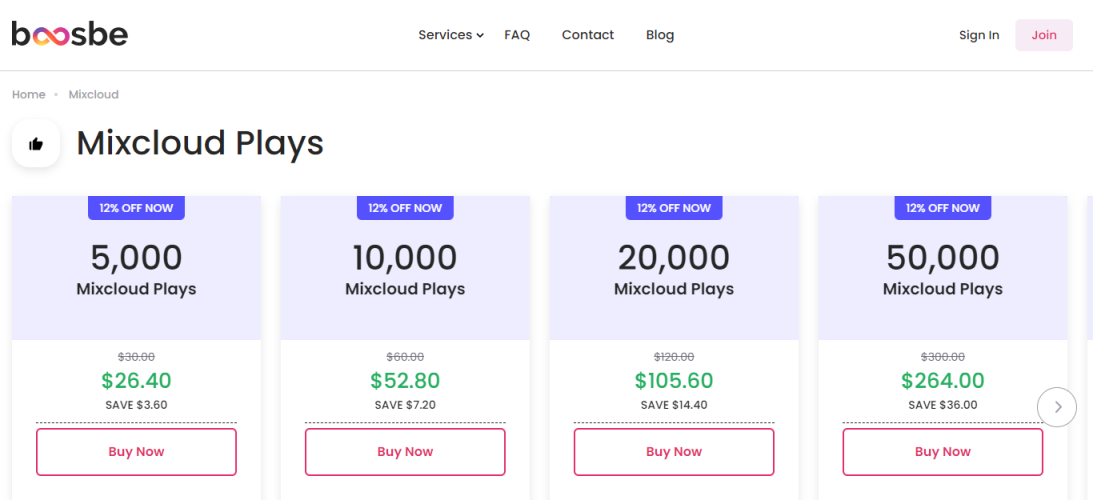The width and height of the screenshot is (1093, 500).
Task: Click the thumbs-up icon beside Mixcloud Plays
Action: (x=36, y=144)
